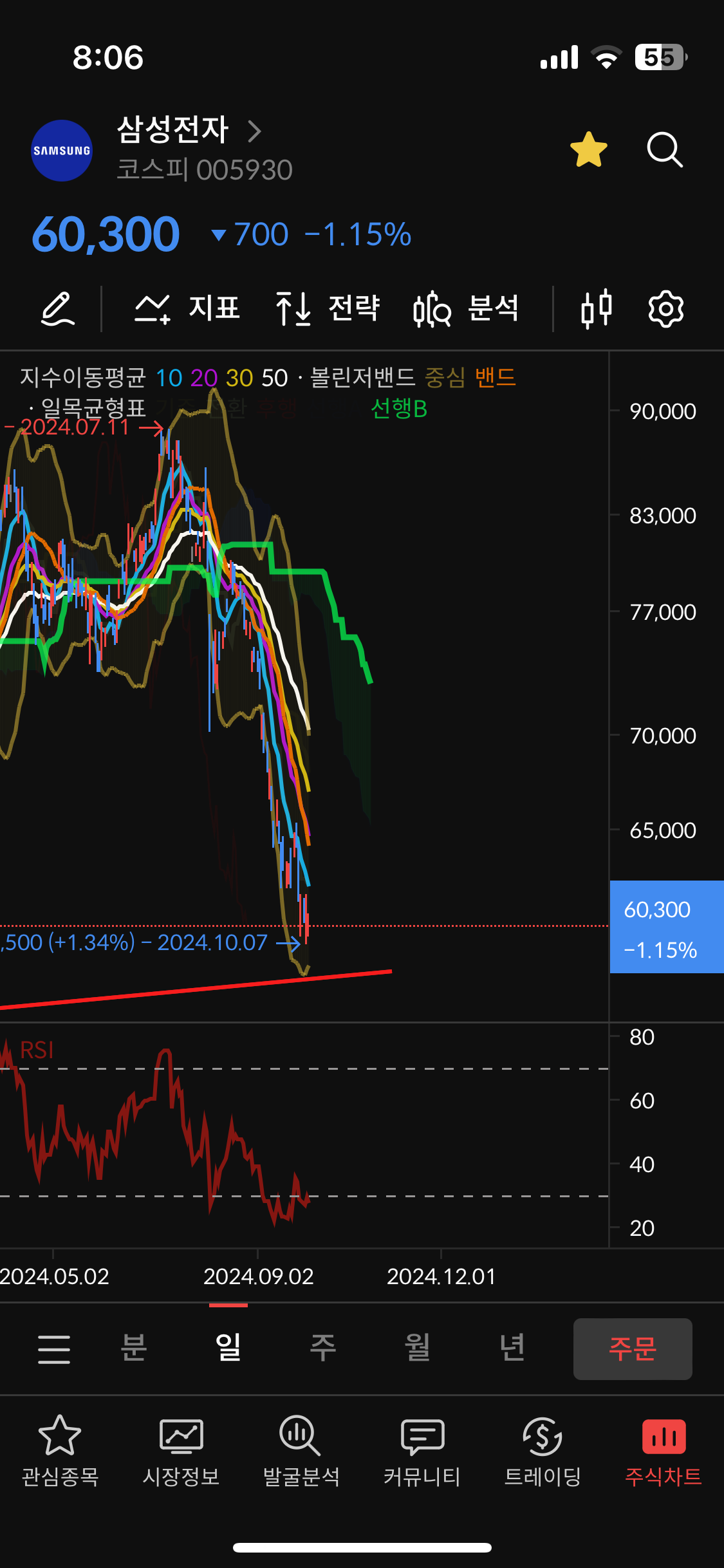Tap the 주문 order button
The image size is (724, 1568).
tap(633, 1349)
